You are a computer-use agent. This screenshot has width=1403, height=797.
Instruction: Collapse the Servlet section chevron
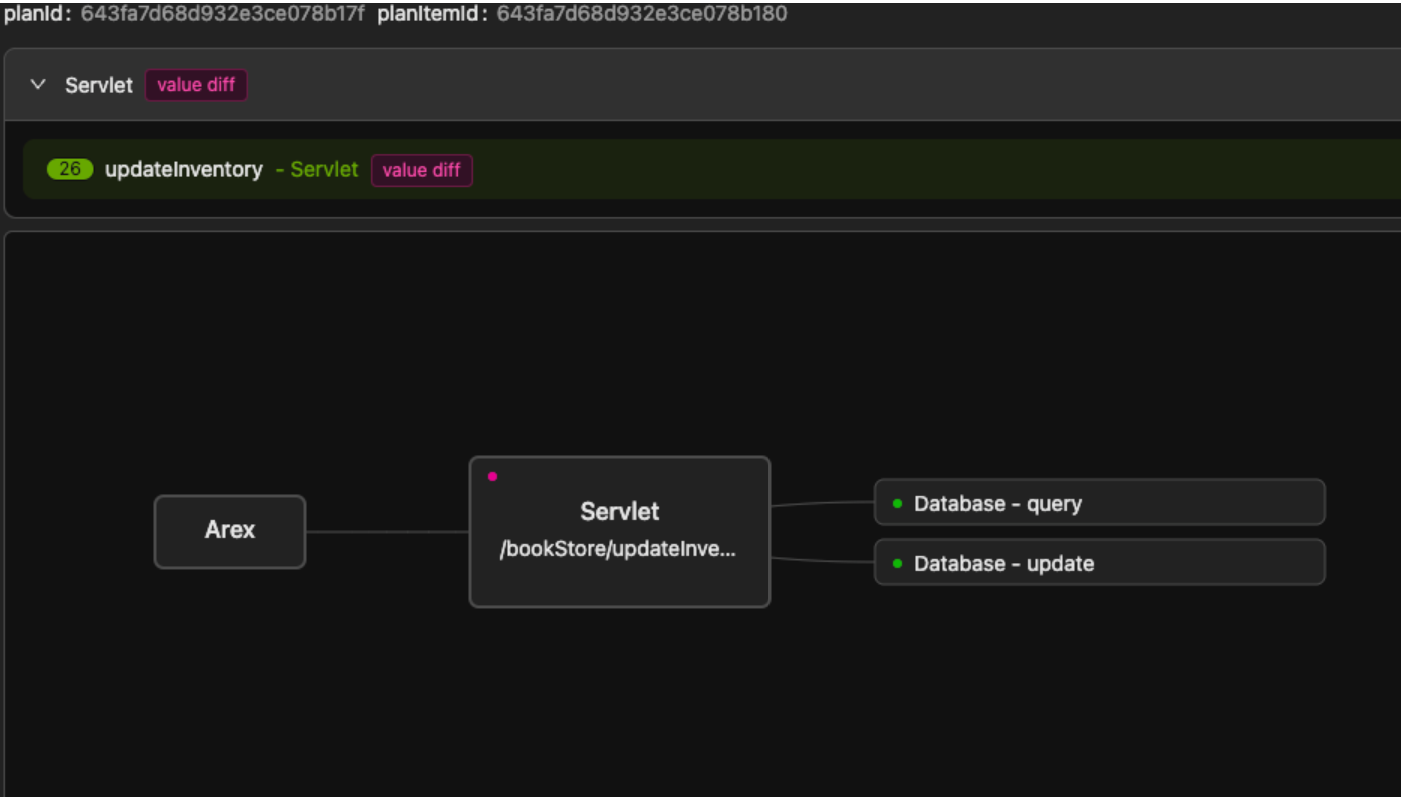point(38,85)
